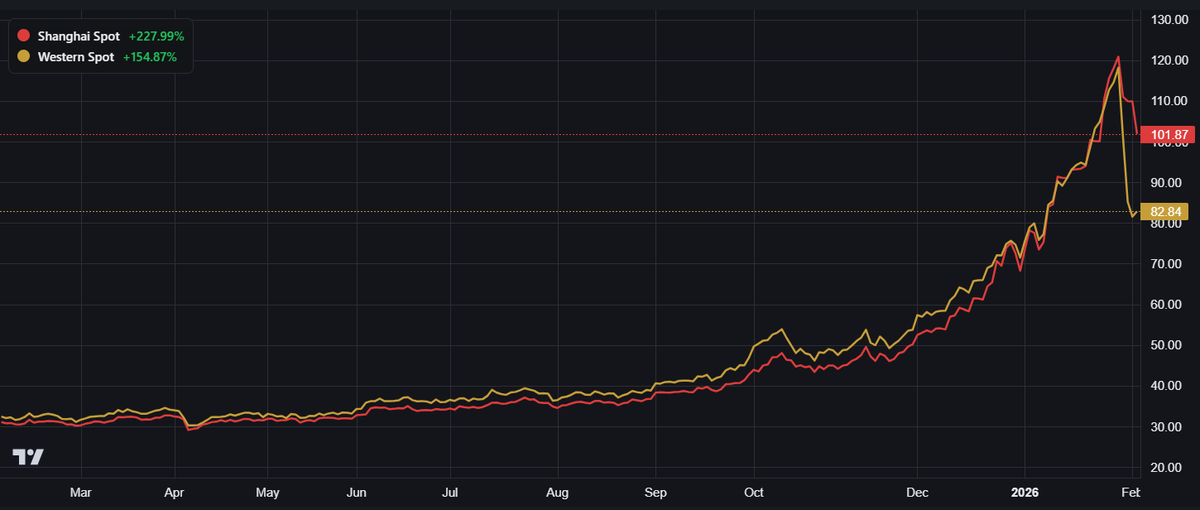The height and width of the screenshot is (510, 1200).
Task: Click the red 101.87 price tag
Action: 1167,134
